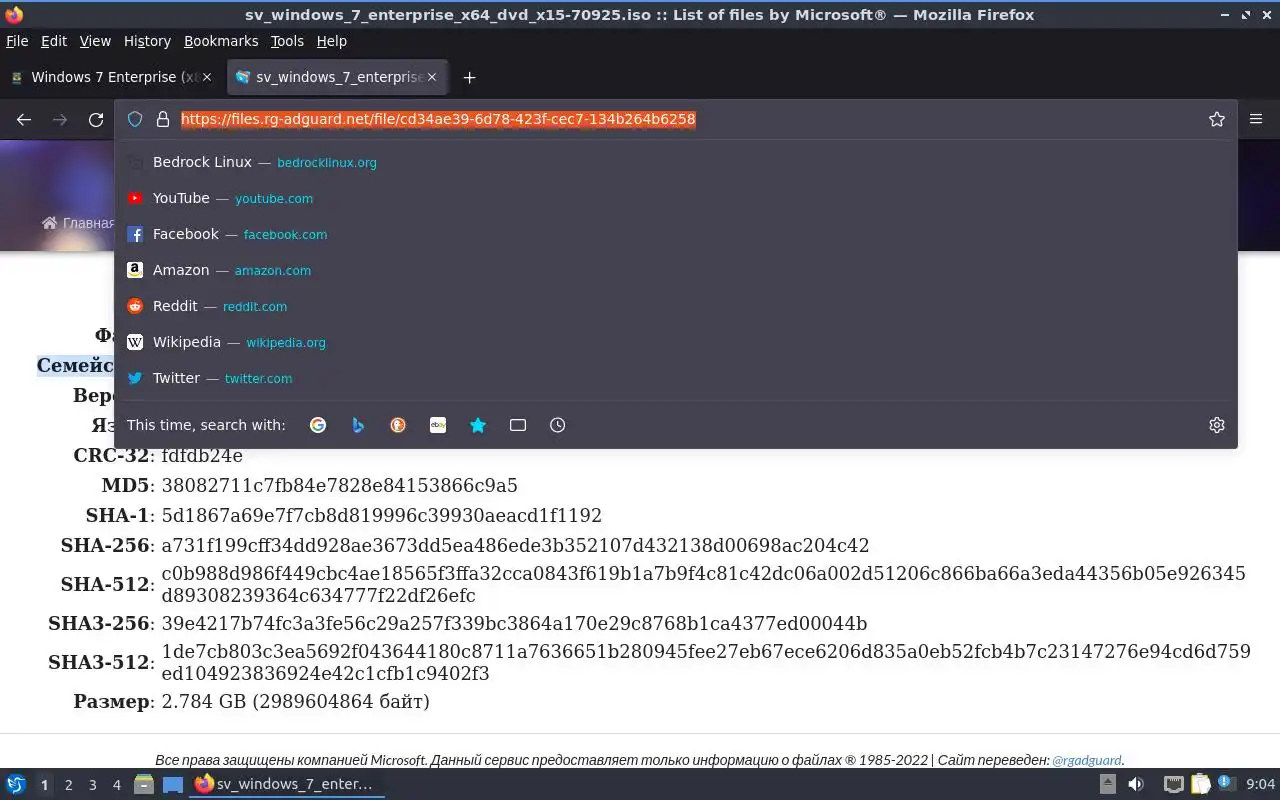
Task: Switch to workspace 3
Action: tap(92, 785)
